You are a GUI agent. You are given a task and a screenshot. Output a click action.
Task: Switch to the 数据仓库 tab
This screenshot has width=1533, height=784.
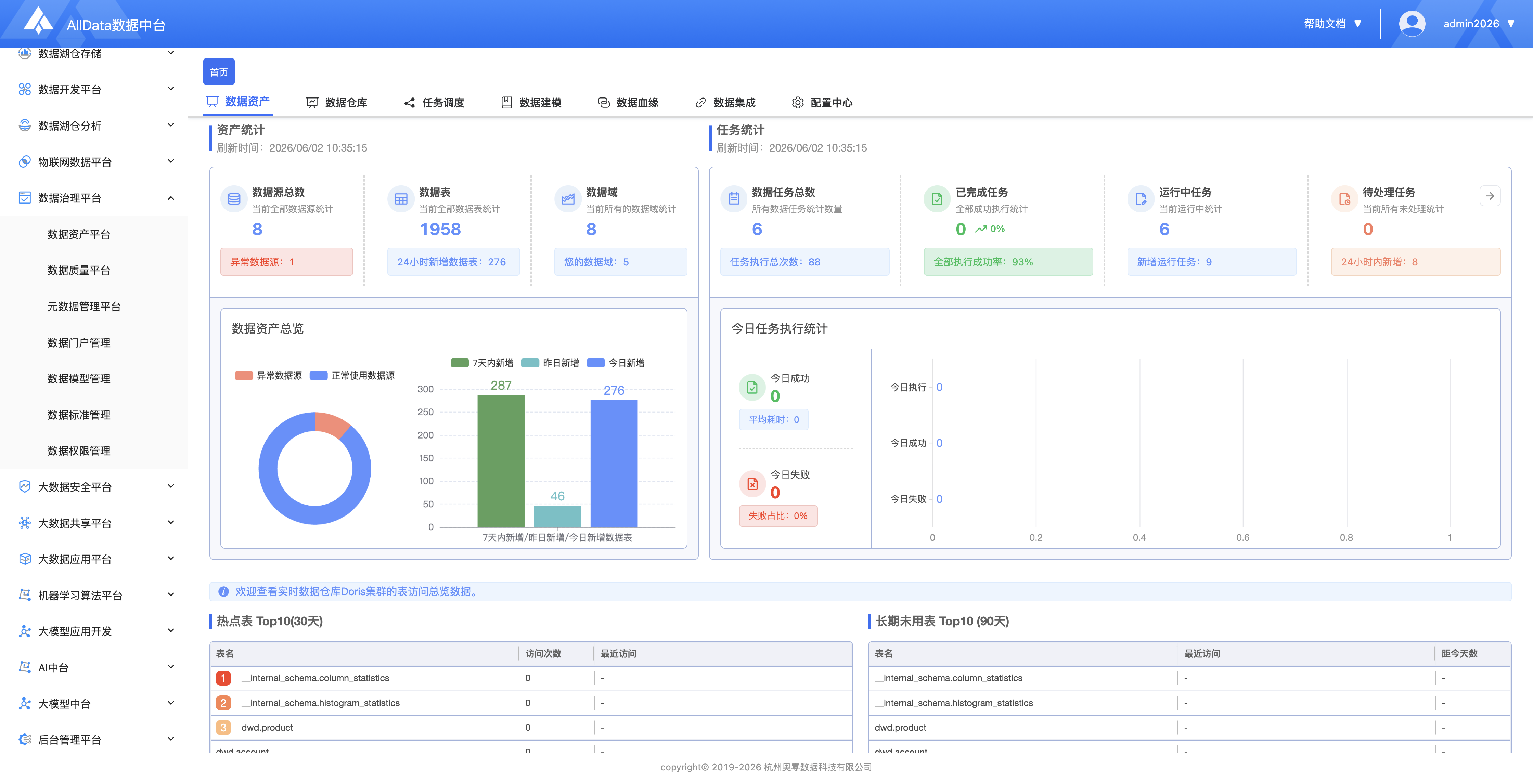coord(337,102)
